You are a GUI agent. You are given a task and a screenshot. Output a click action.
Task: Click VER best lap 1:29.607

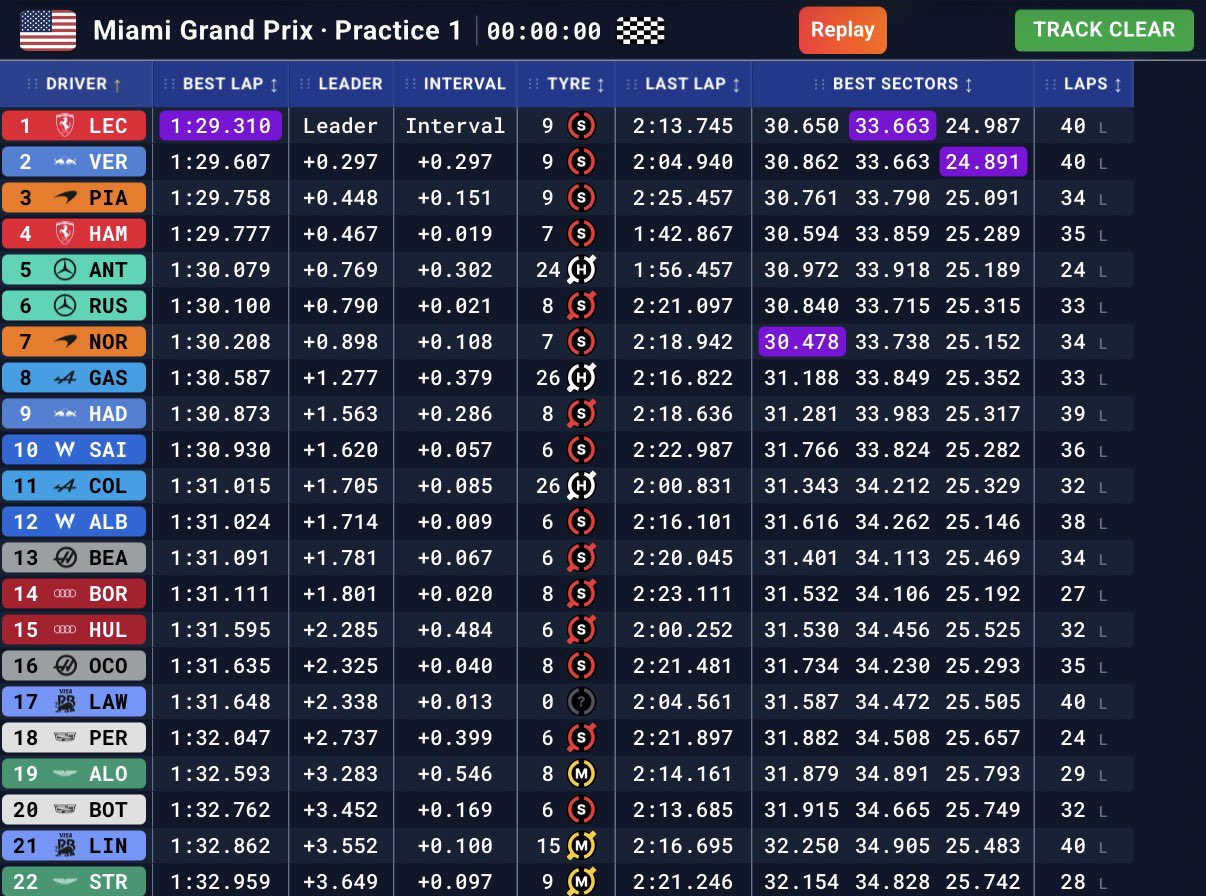pyautogui.click(x=221, y=162)
